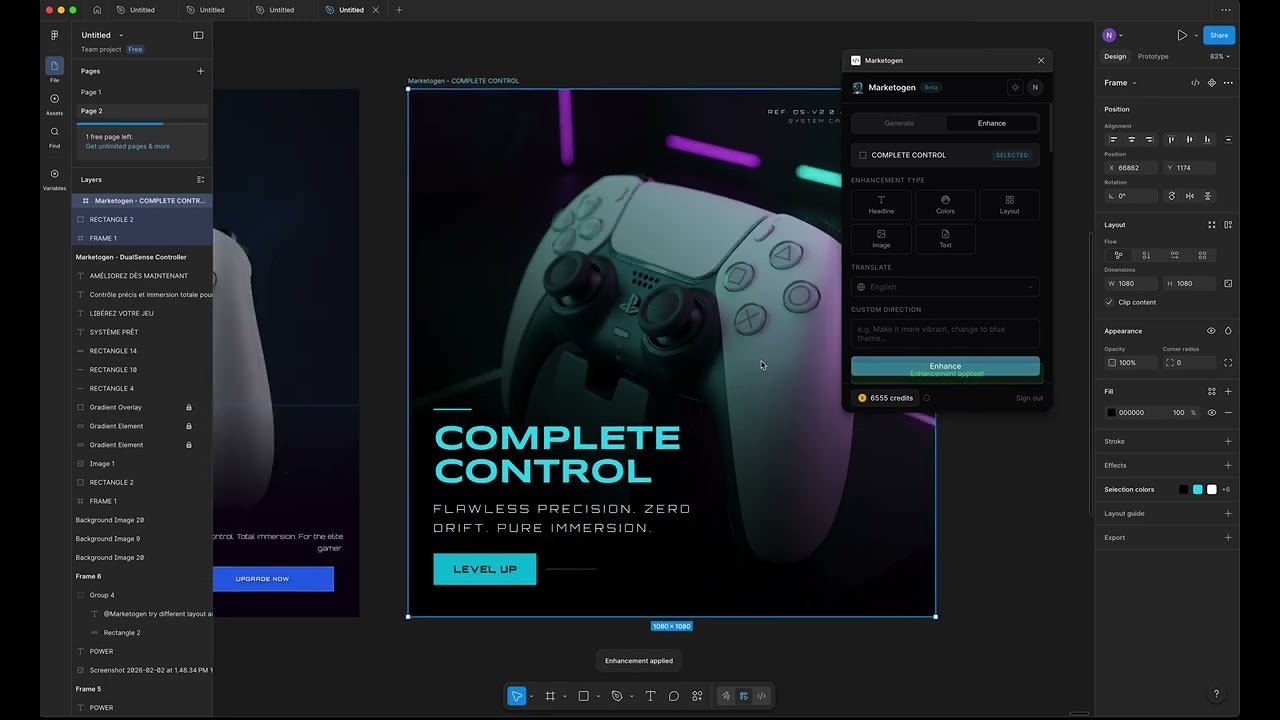Screen dimensions: 1280x720
Task: Switch to Dev Mode code icon in toolbar
Action: (761, 696)
